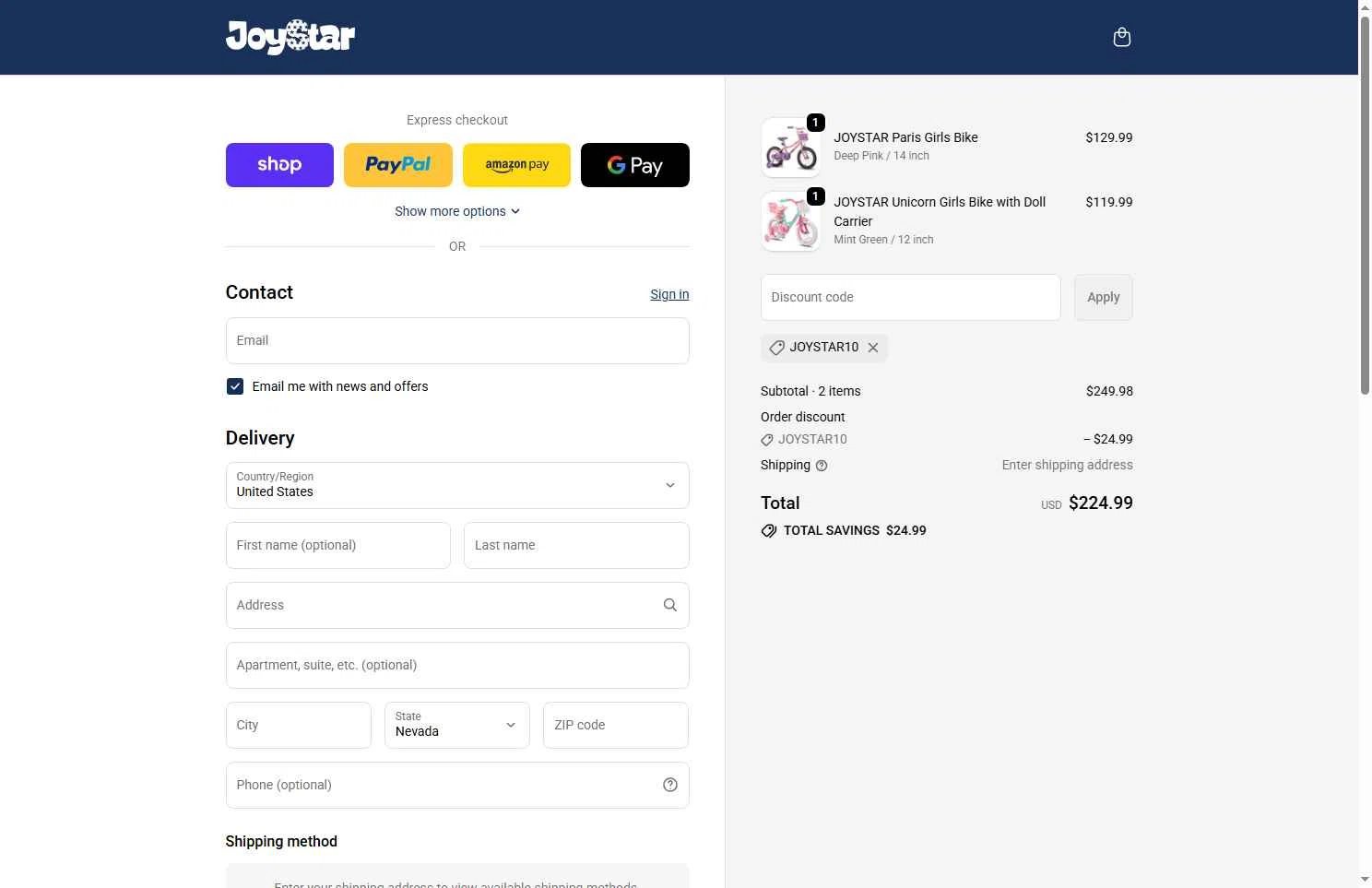Choose Amazon Pay express checkout
Screen dimensions: 1372x888
click(516, 165)
